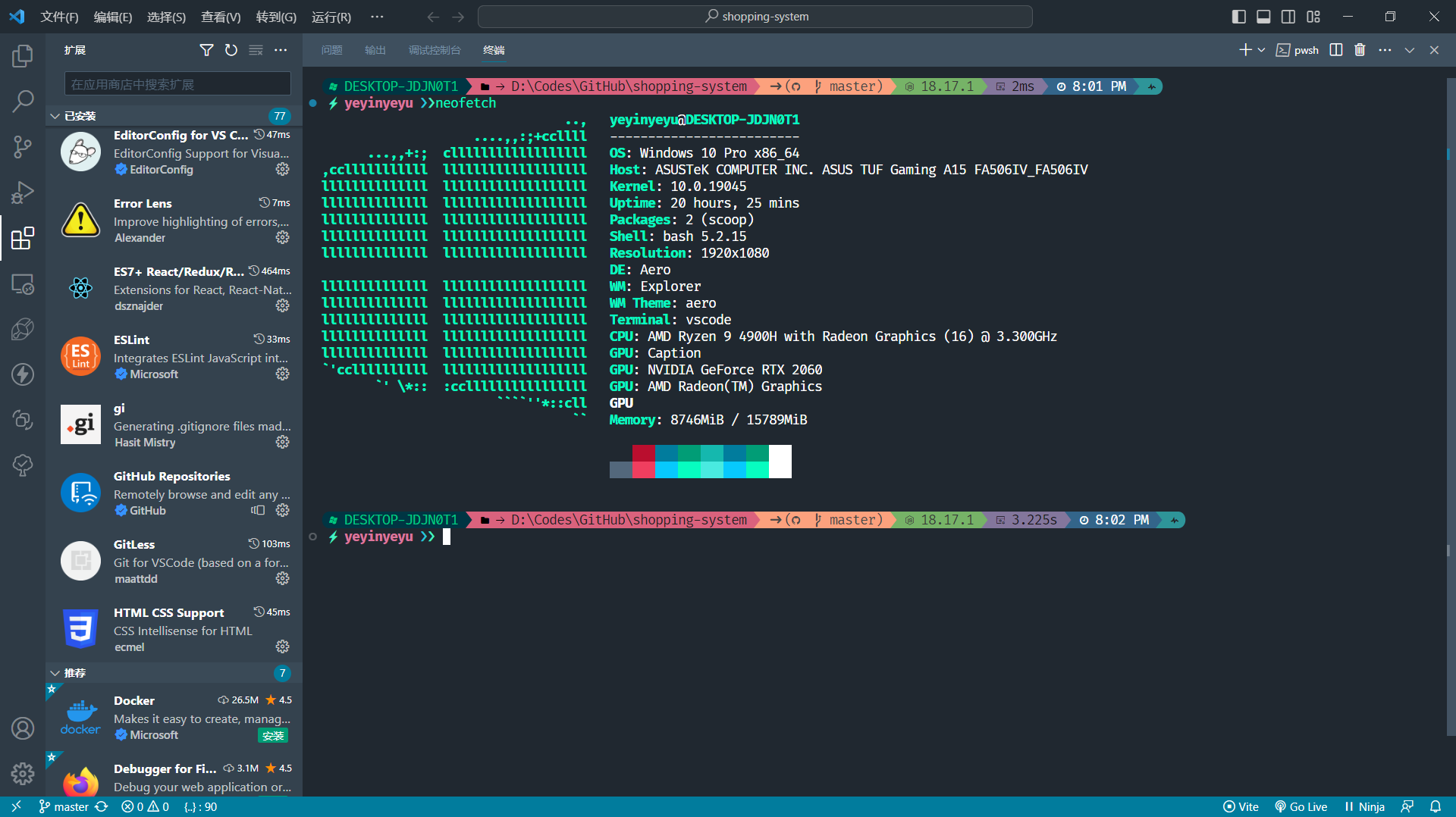The image size is (1456, 817).
Task: Collapse the installed extensions section
Action: point(55,116)
